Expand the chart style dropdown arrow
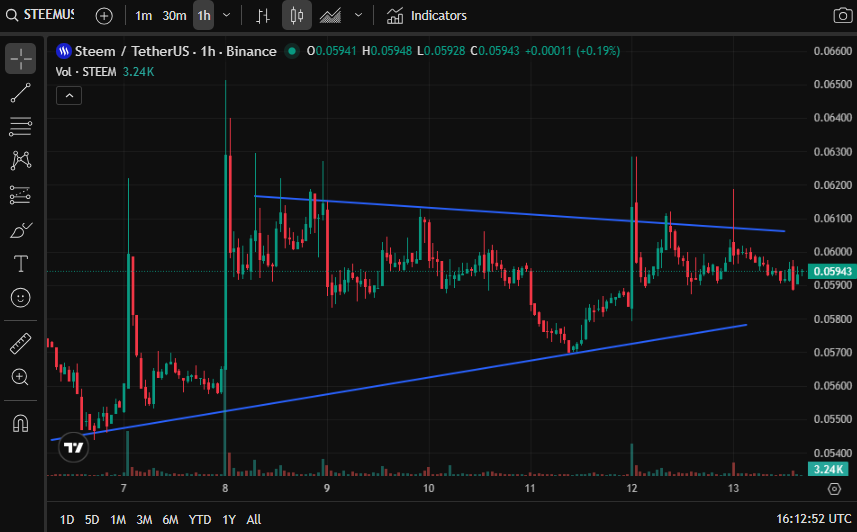This screenshot has height=532, width=857. tap(359, 15)
